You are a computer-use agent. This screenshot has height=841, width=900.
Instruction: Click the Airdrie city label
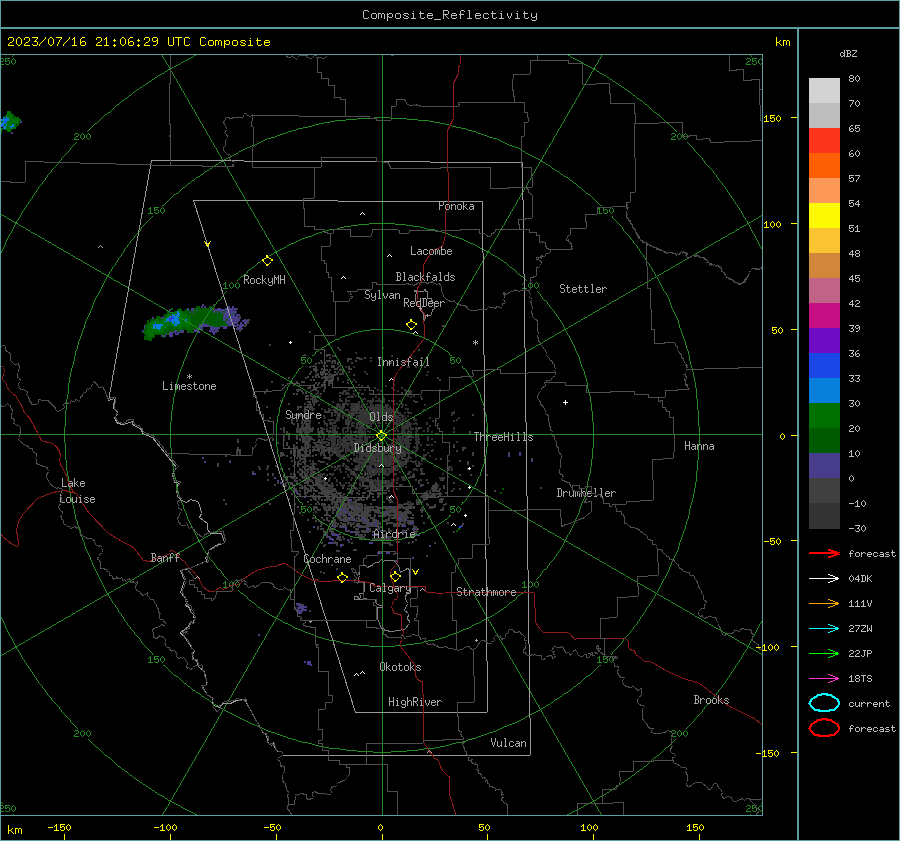(394, 534)
